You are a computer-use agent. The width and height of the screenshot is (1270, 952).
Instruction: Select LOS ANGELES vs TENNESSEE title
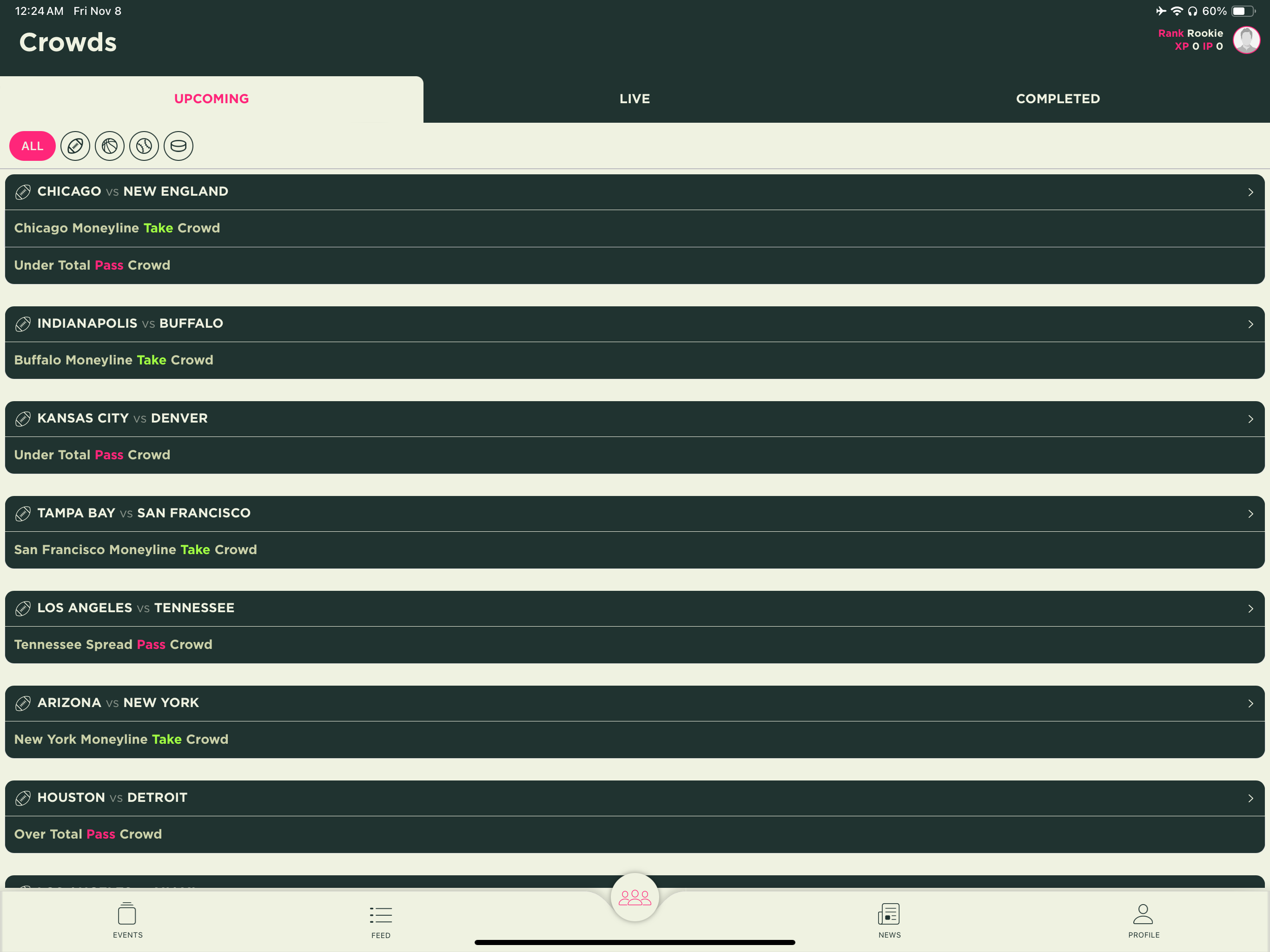[x=135, y=608]
